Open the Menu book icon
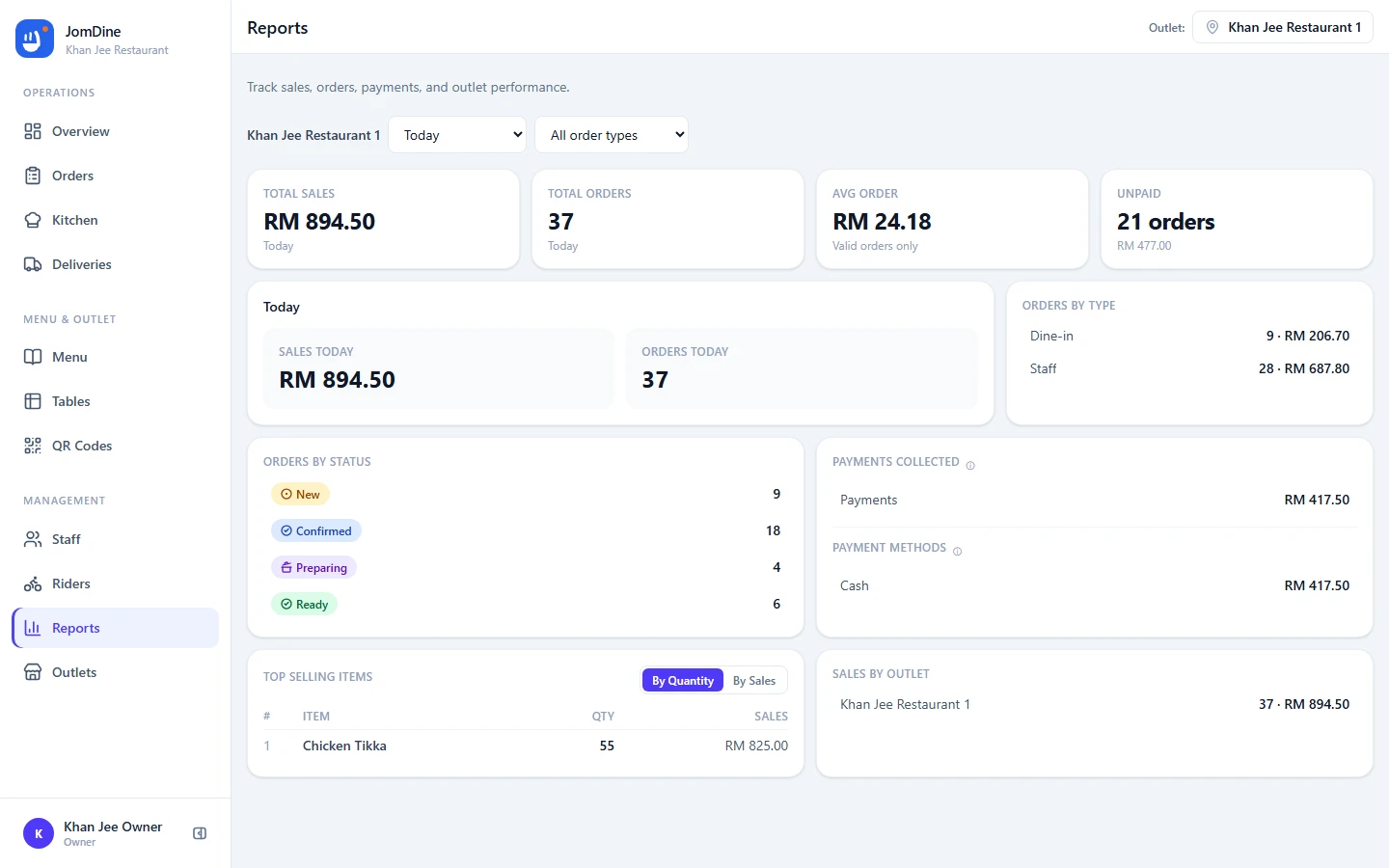 (x=33, y=357)
